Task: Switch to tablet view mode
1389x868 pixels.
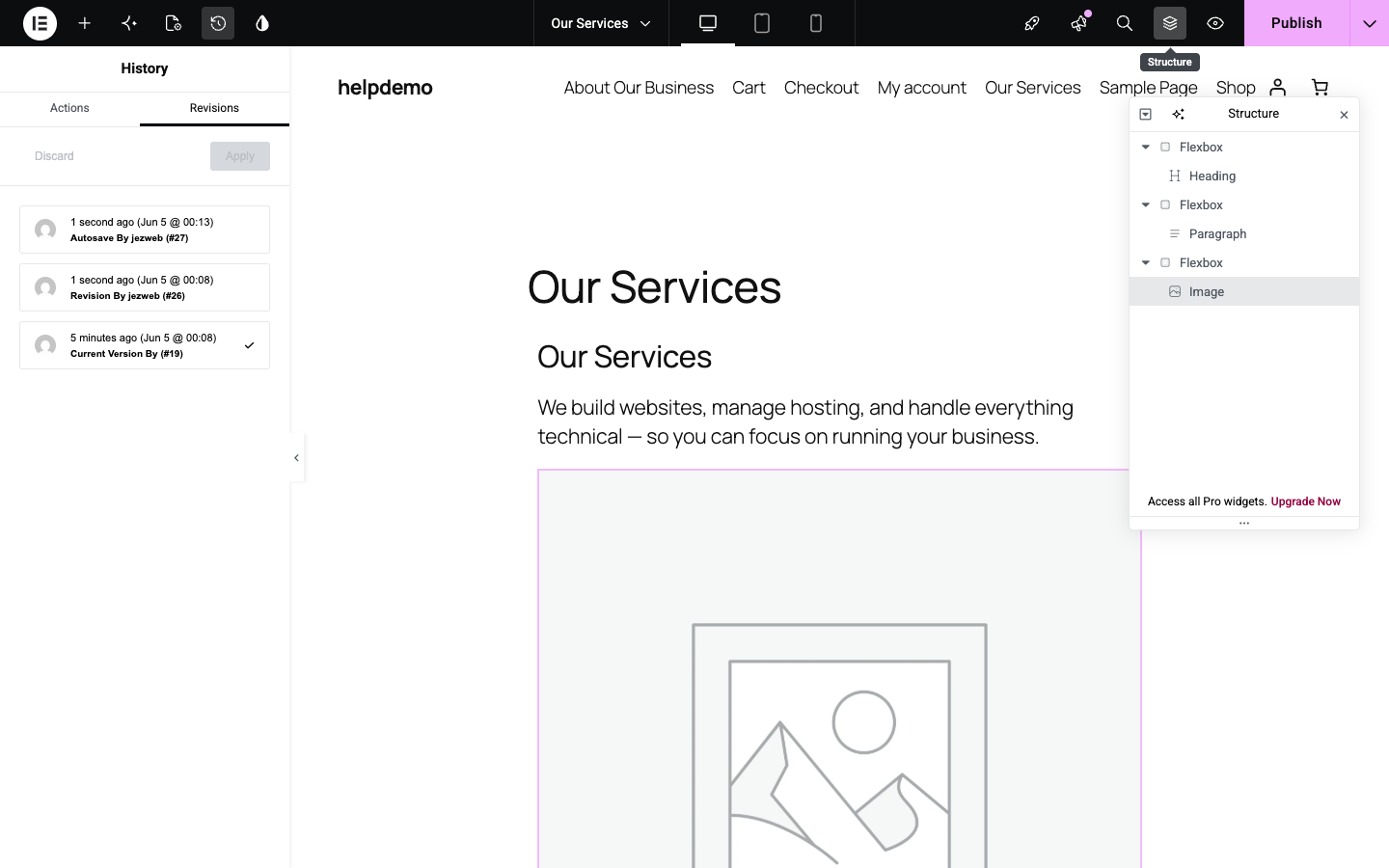Action: coord(762,23)
